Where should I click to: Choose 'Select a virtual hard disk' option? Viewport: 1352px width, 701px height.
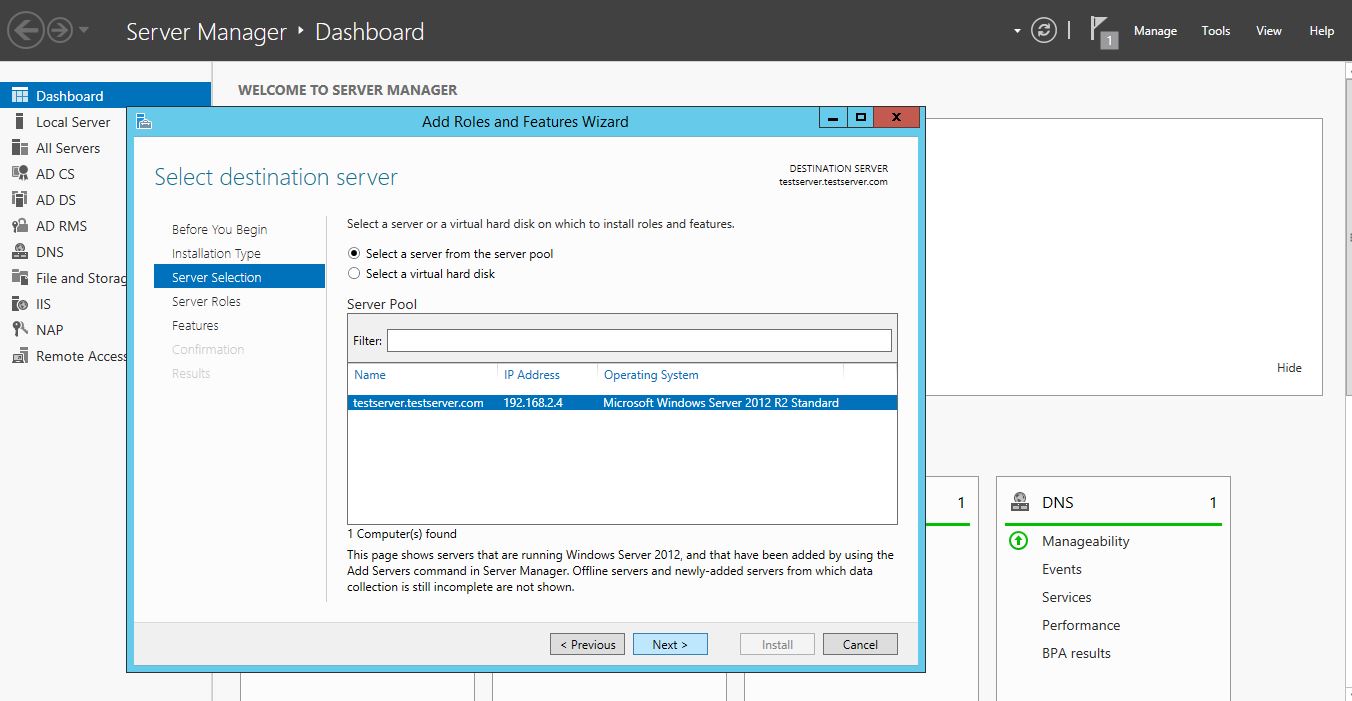click(x=354, y=274)
